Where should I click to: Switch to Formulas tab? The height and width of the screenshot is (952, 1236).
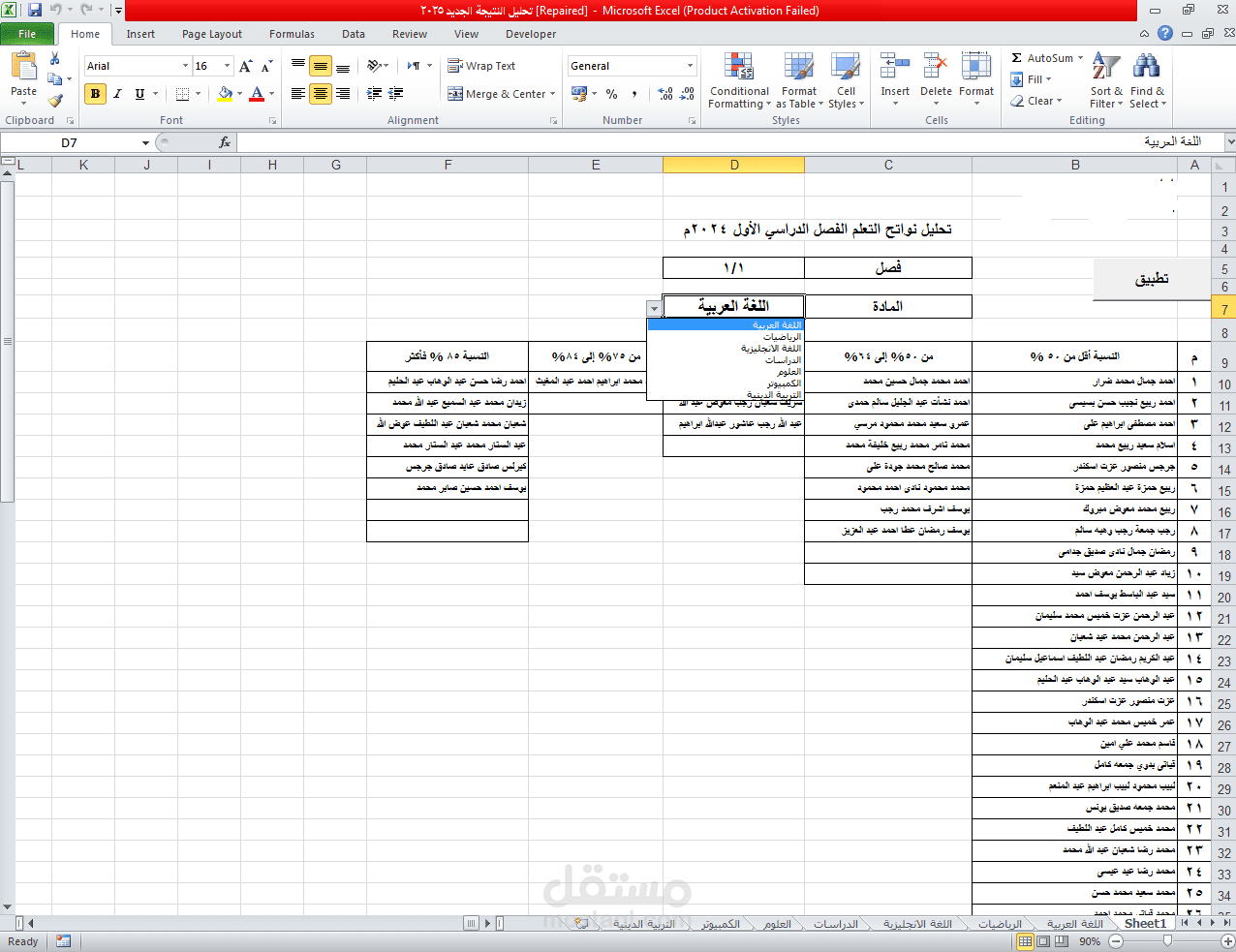pos(292,34)
